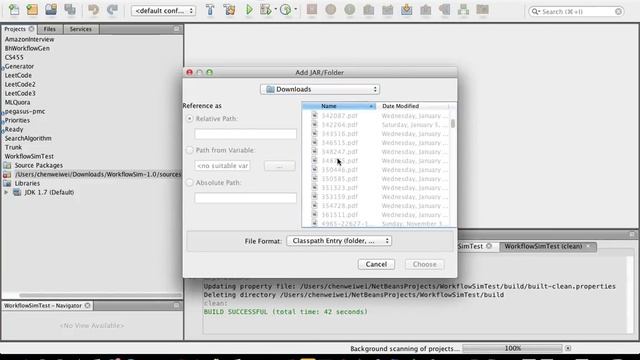Click the Projects panel horizontal scrollbar
Screen dimensions: 640x360
pyautogui.click(x=100, y=295)
